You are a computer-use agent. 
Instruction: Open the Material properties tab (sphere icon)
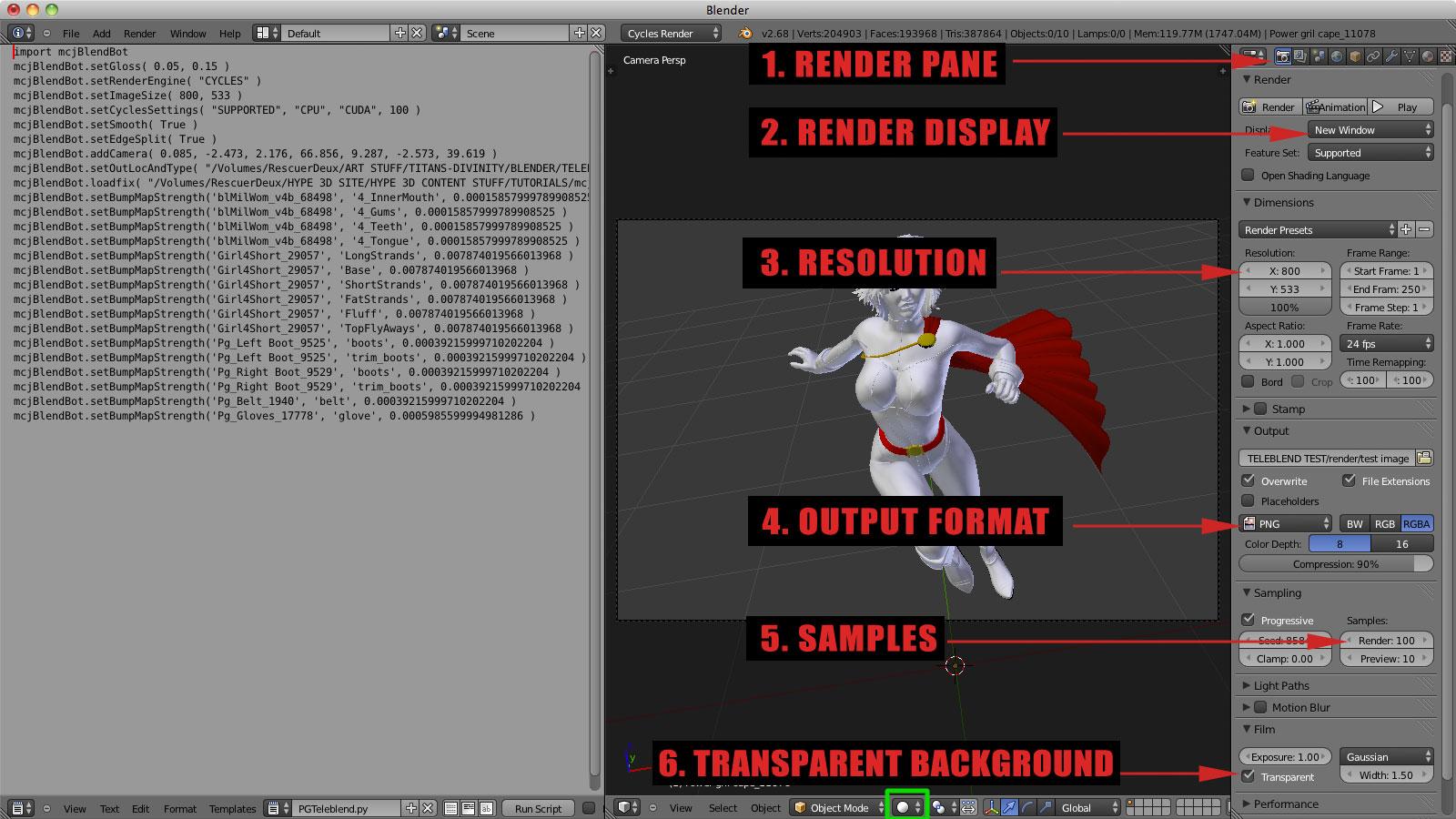point(1428,56)
